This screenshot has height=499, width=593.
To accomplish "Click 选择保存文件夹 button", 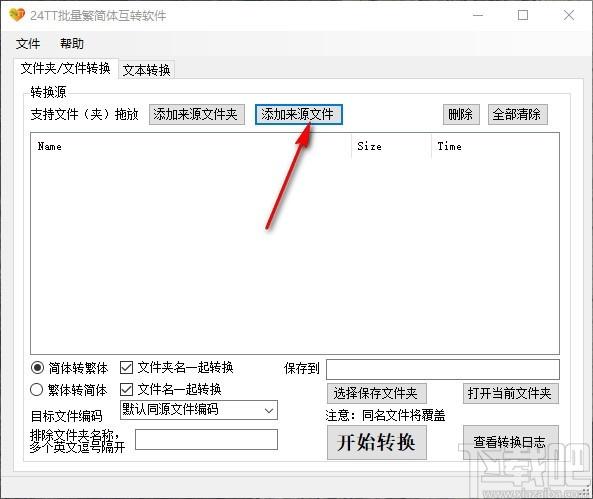I will point(377,393).
